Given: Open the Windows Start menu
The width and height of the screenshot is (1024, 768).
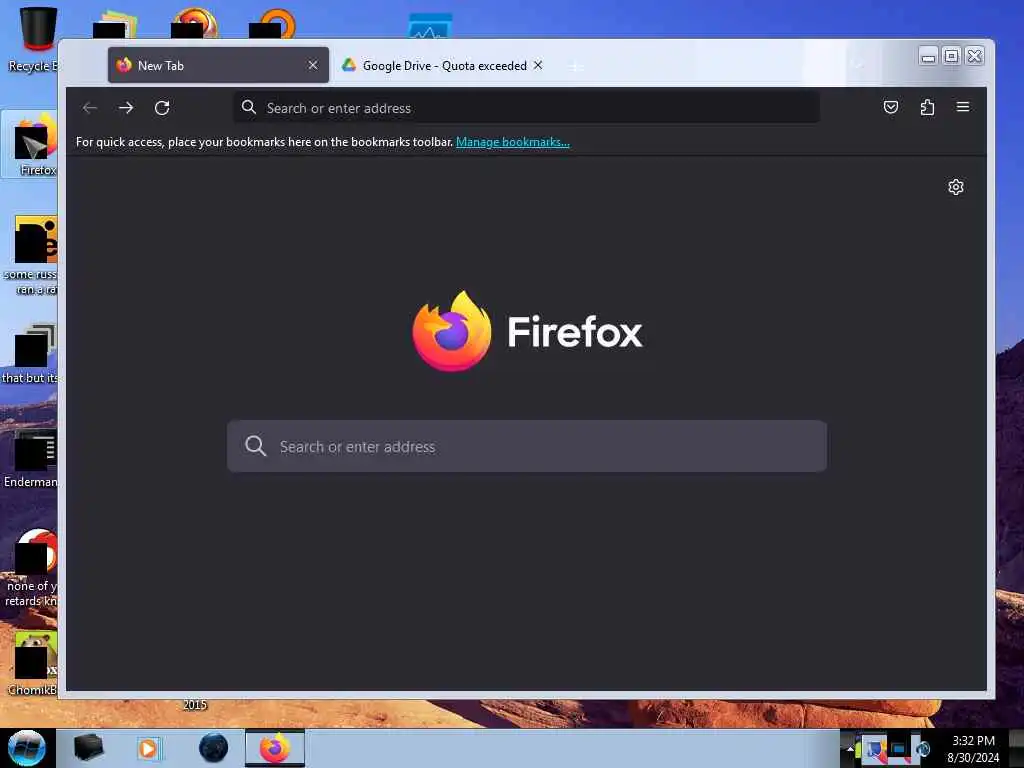Looking at the screenshot, I should coord(27,748).
